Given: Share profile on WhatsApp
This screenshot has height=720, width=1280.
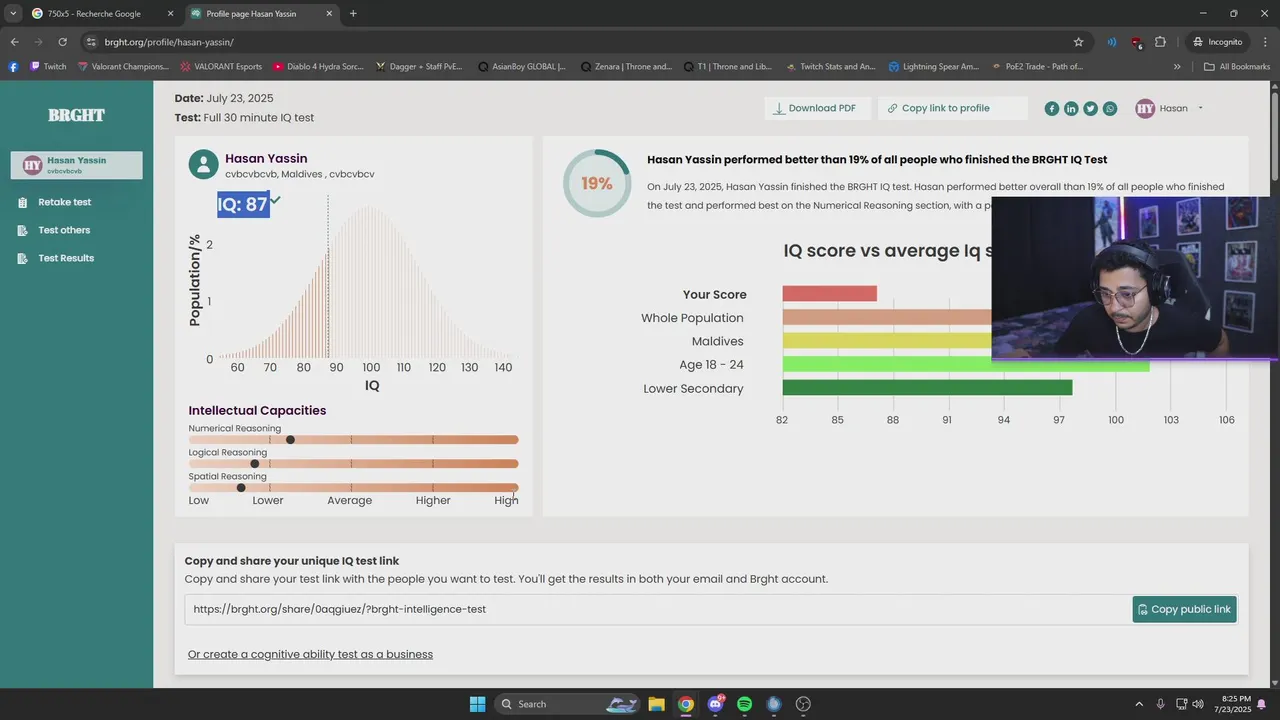Looking at the screenshot, I should tap(1110, 108).
